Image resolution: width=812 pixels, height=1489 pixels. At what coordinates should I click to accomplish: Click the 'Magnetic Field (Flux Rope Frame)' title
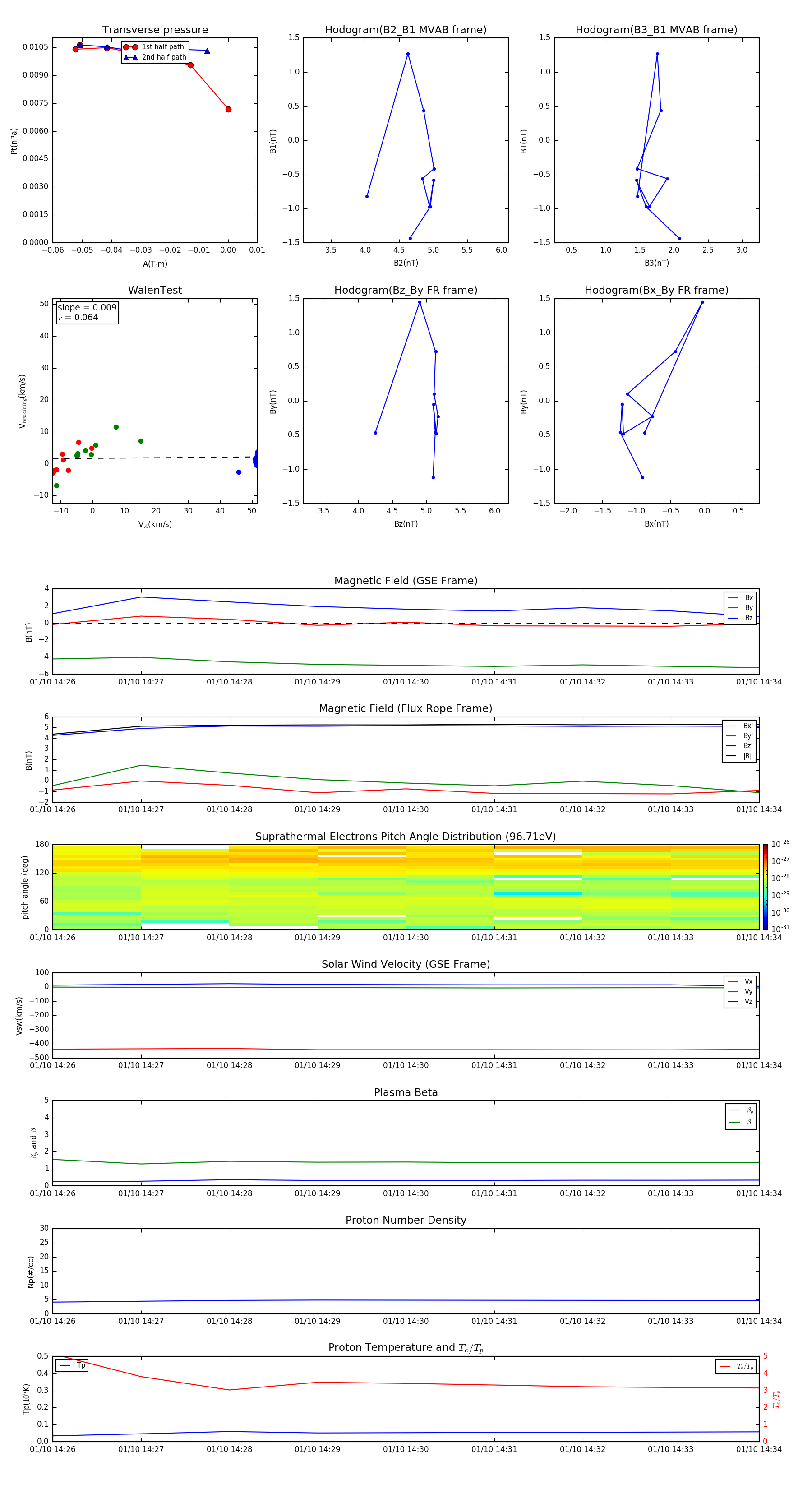click(406, 708)
